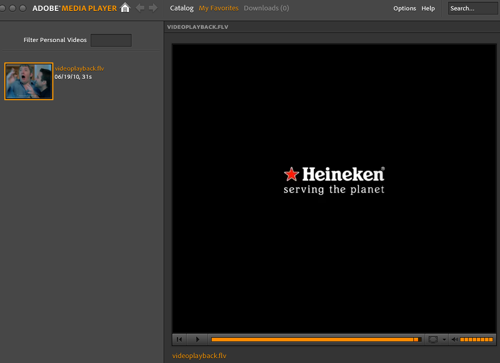Open the Downloads (0) tab
This screenshot has width=500, height=363.
[266, 8]
